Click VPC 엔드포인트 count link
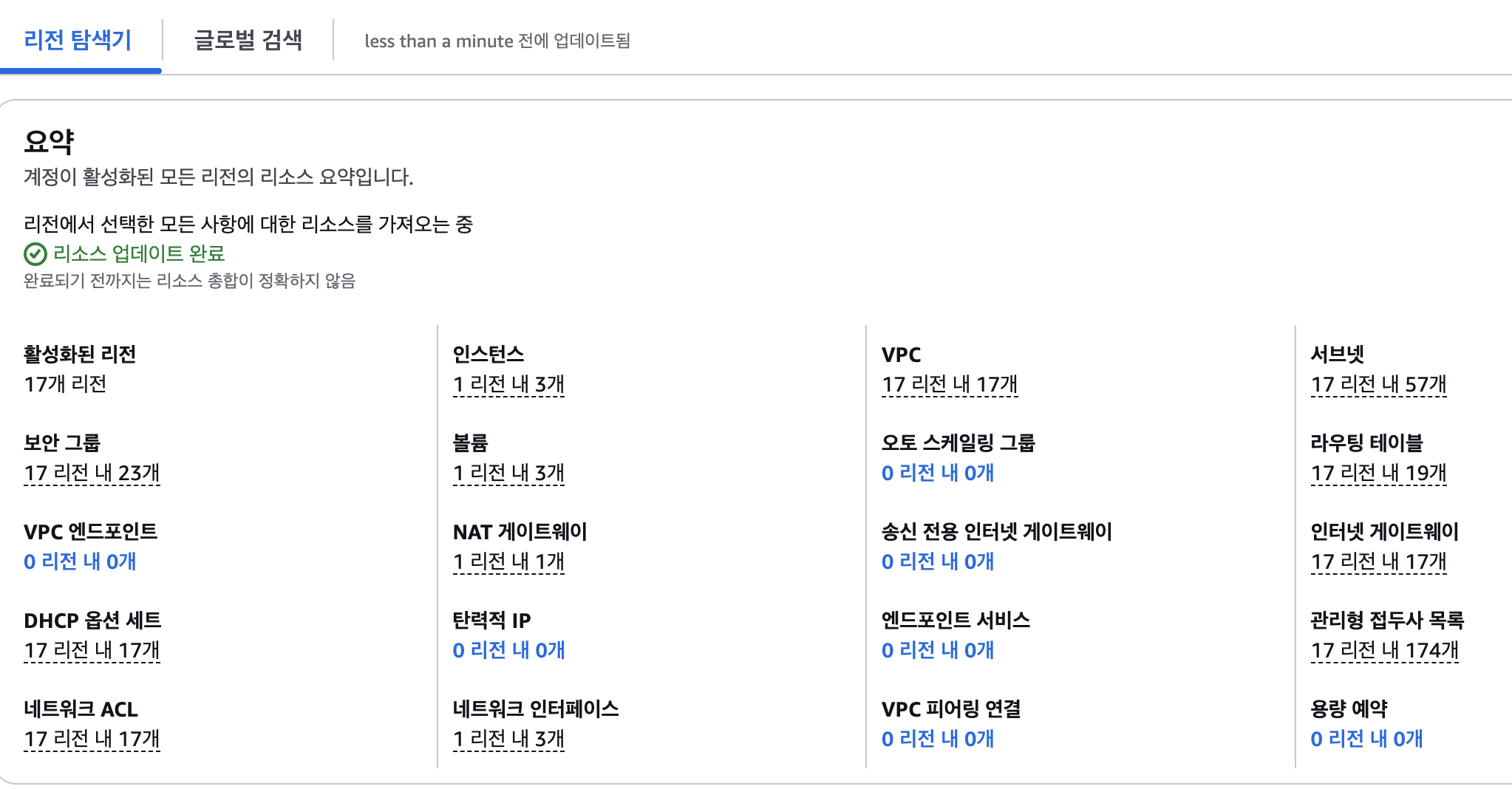Screen dimensions: 1512x789 (80, 561)
